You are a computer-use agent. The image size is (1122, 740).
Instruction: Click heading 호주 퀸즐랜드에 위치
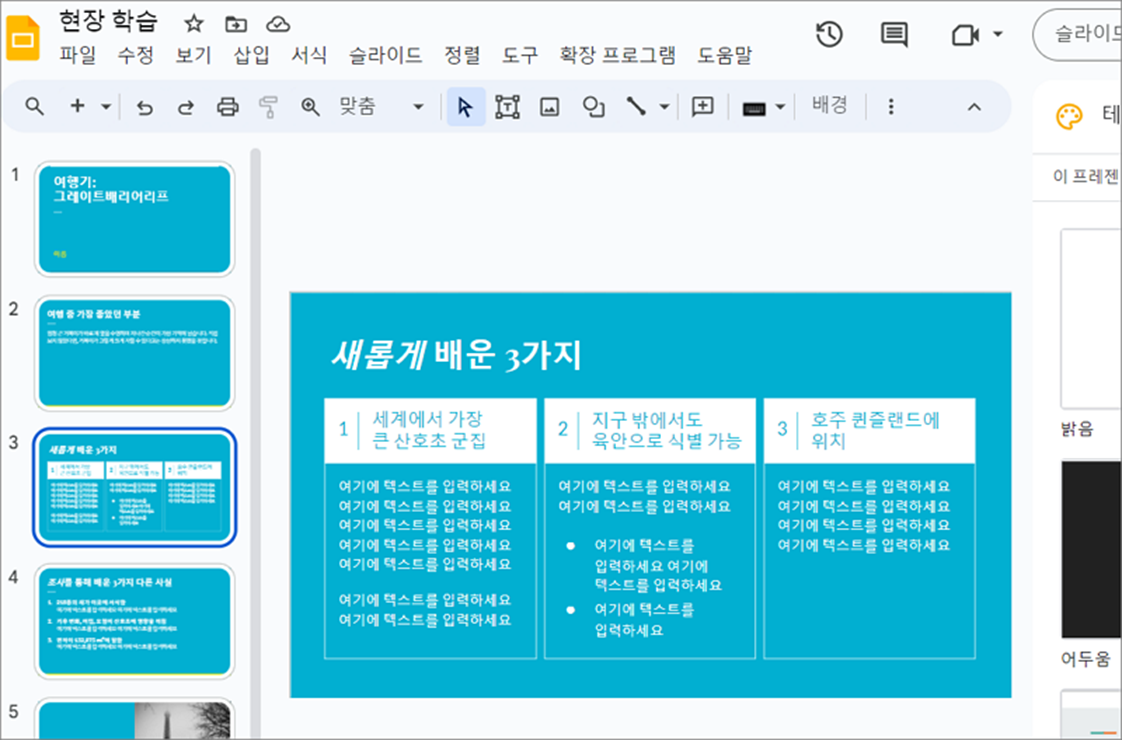coord(875,430)
